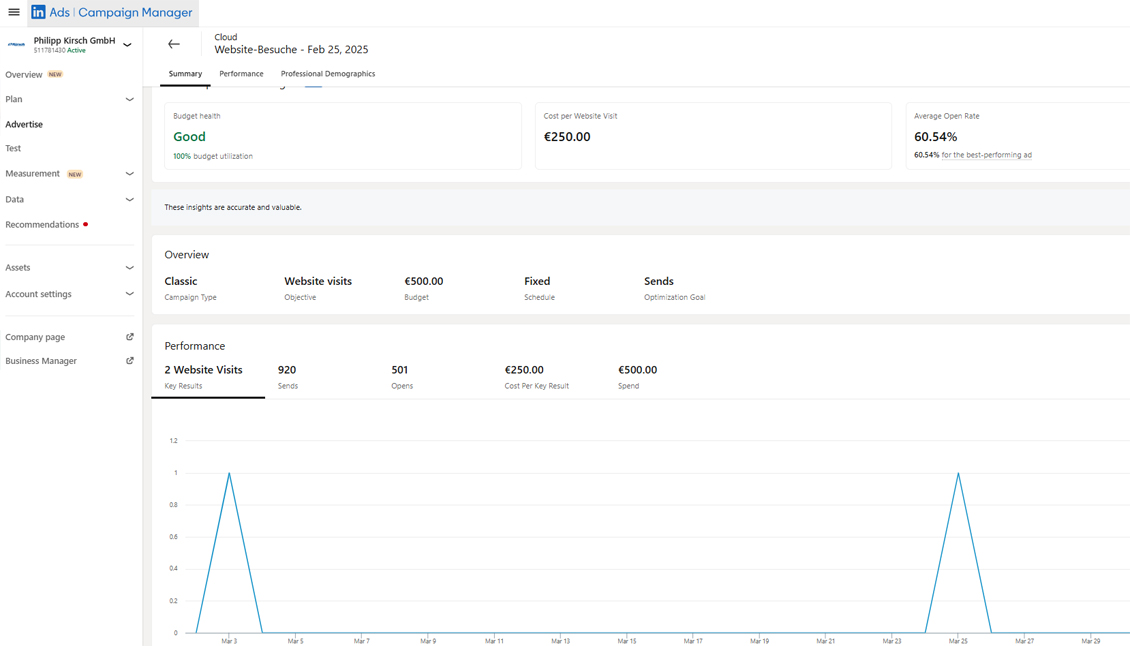
Task: Open the hamburger navigation menu
Action: tap(14, 12)
